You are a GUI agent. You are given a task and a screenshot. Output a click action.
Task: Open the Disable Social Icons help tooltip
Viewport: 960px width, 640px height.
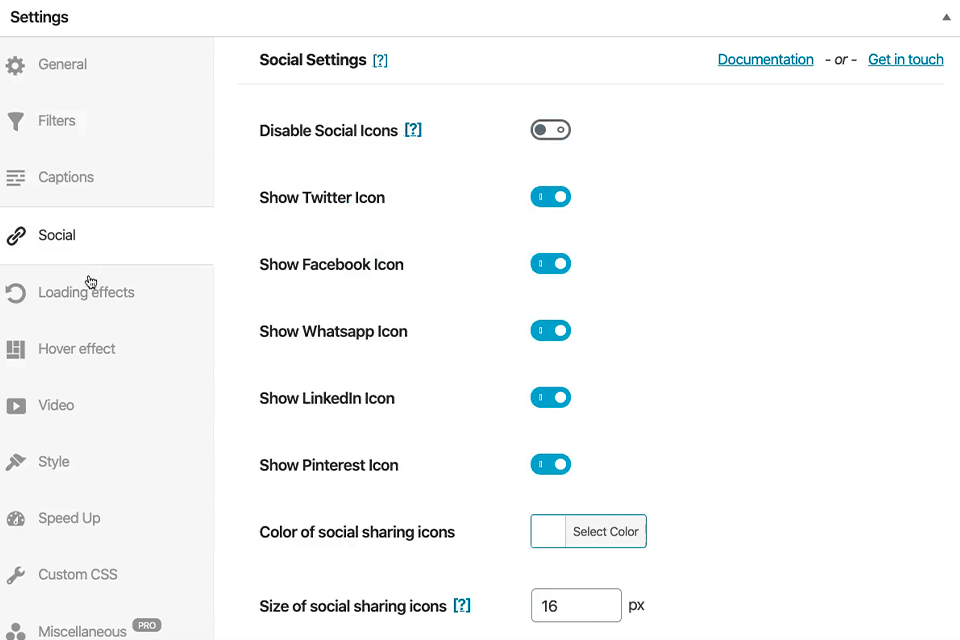(414, 129)
